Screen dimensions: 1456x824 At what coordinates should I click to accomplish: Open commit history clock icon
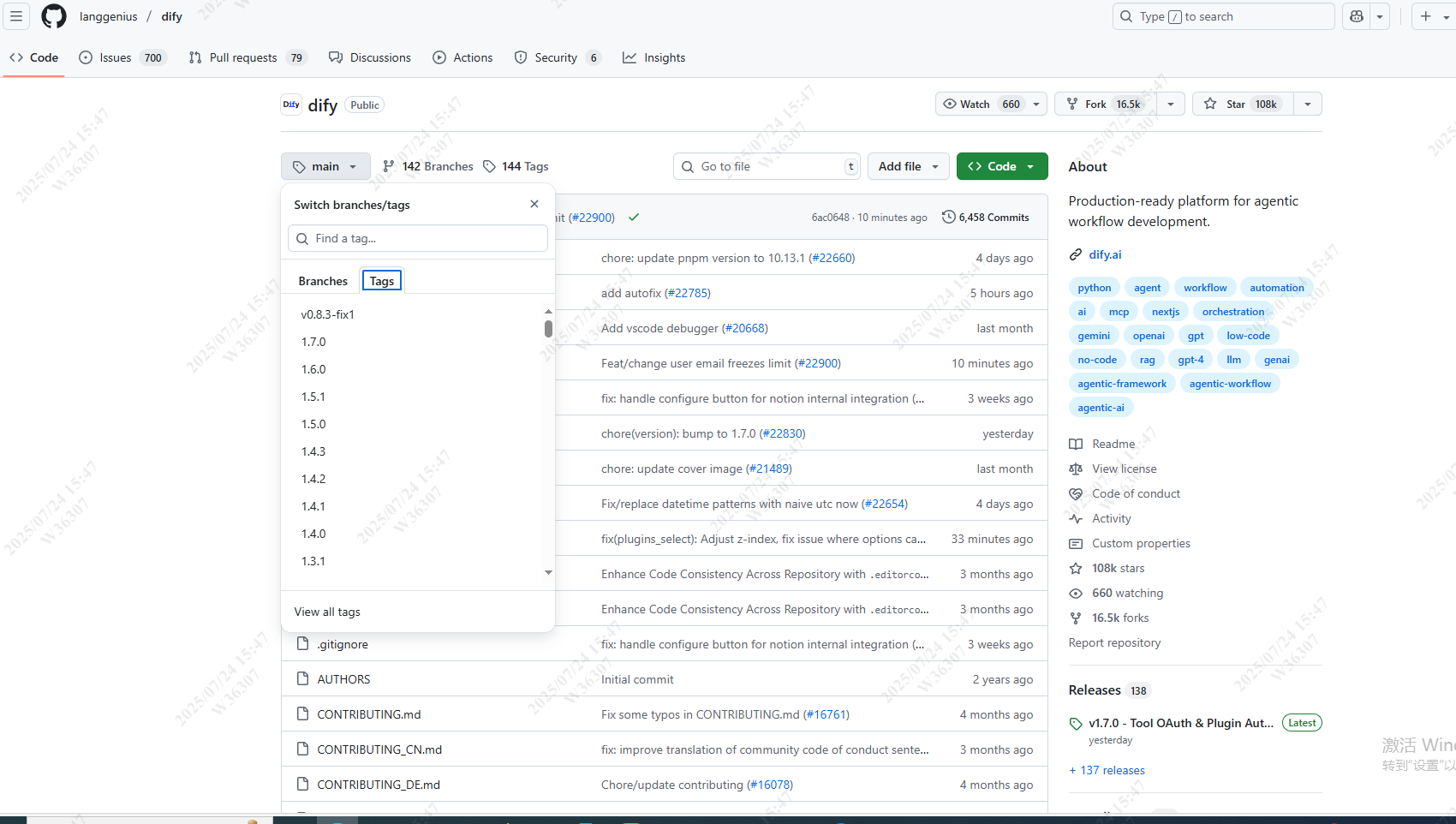tap(948, 217)
